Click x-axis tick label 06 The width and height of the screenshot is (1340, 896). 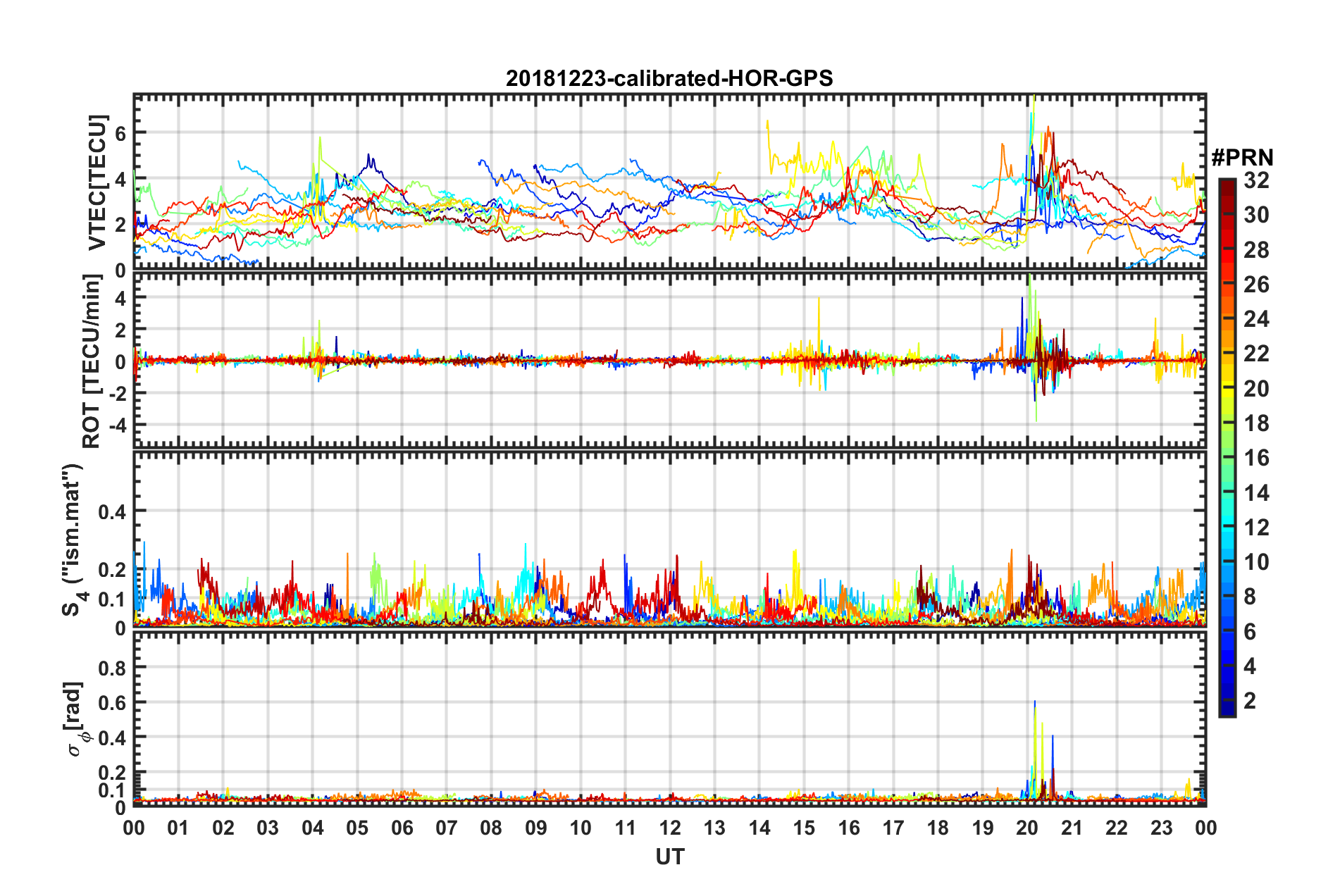(402, 828)
